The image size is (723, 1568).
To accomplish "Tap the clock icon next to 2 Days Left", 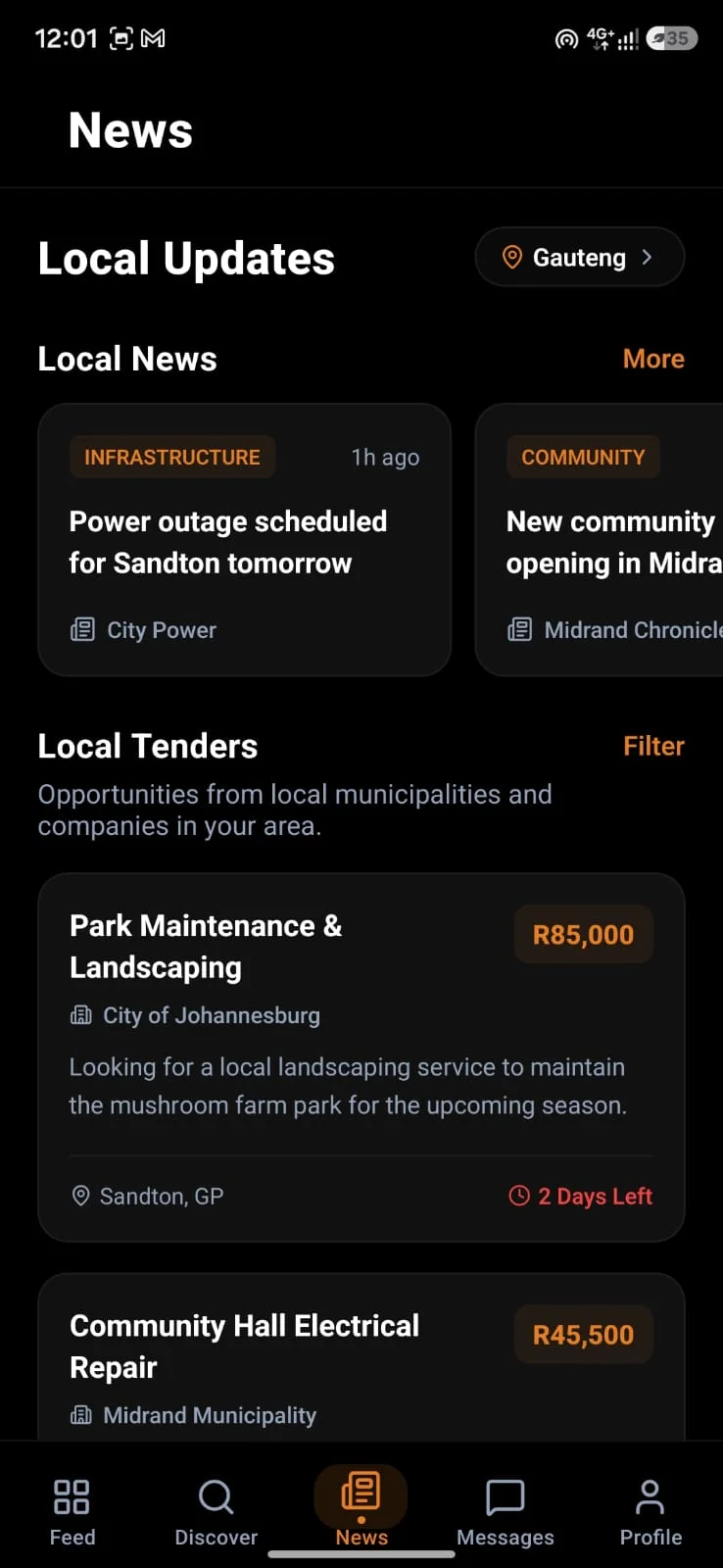I will pyautogui.click(x=519, y=1196).
